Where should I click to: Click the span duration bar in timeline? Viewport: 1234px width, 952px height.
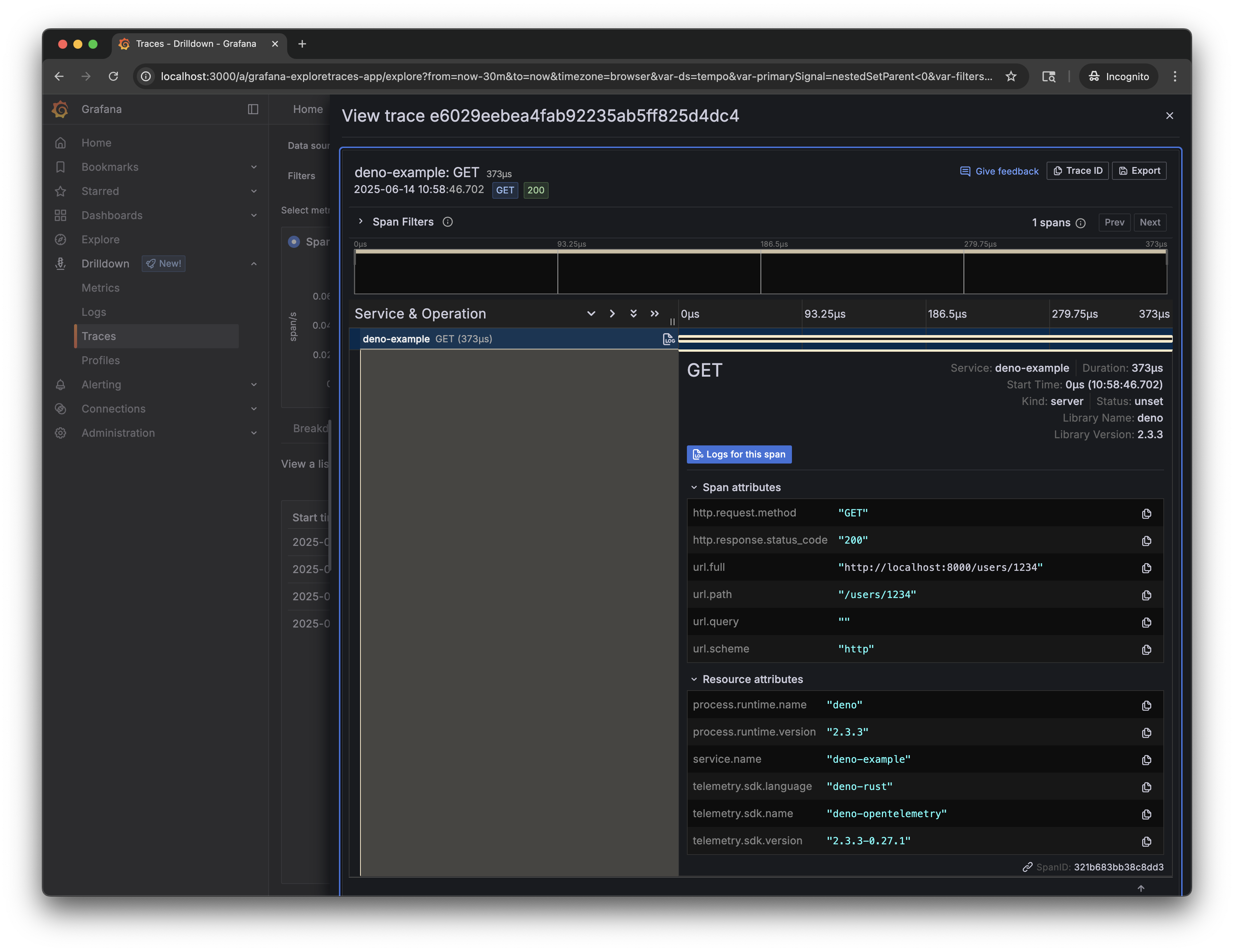pos(925,339)
